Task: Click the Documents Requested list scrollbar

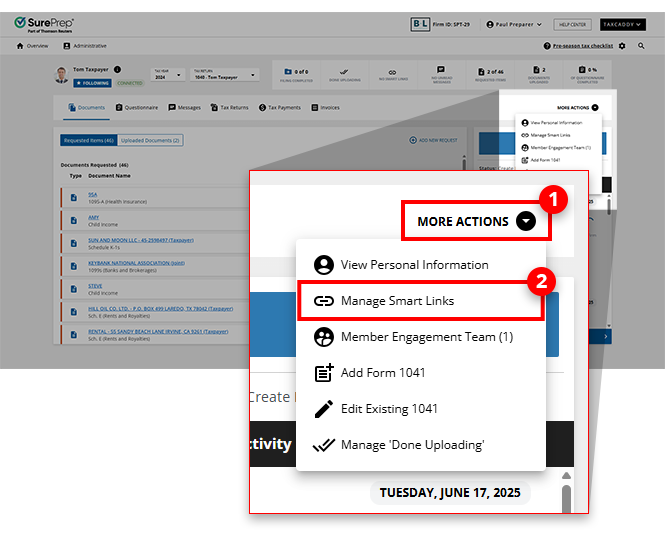Action: coord(464,163)
